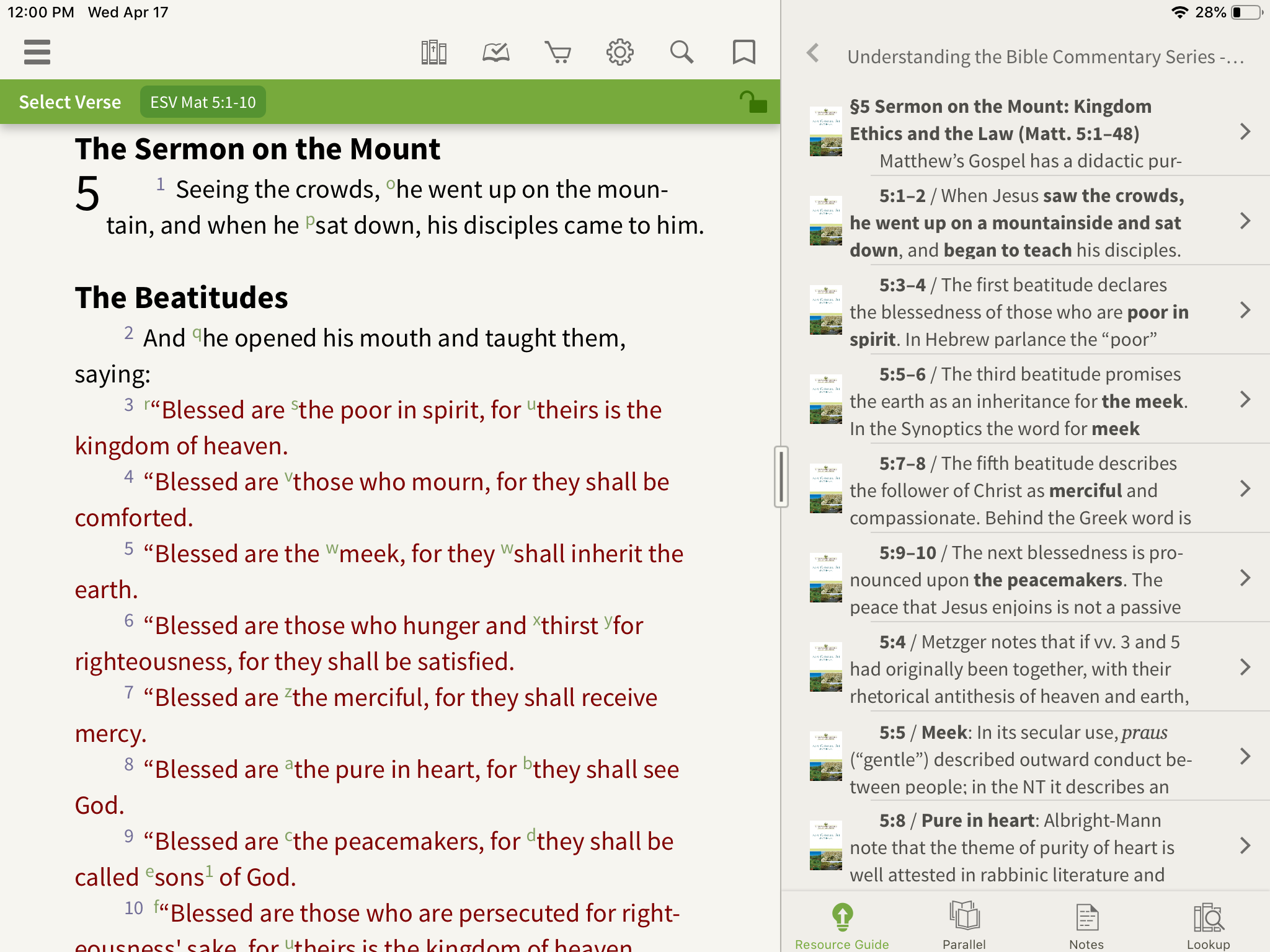Expand the 5:5 Meek note chevron
1270x952 pixels.
pyautogui.click(x=1245, y=756)
